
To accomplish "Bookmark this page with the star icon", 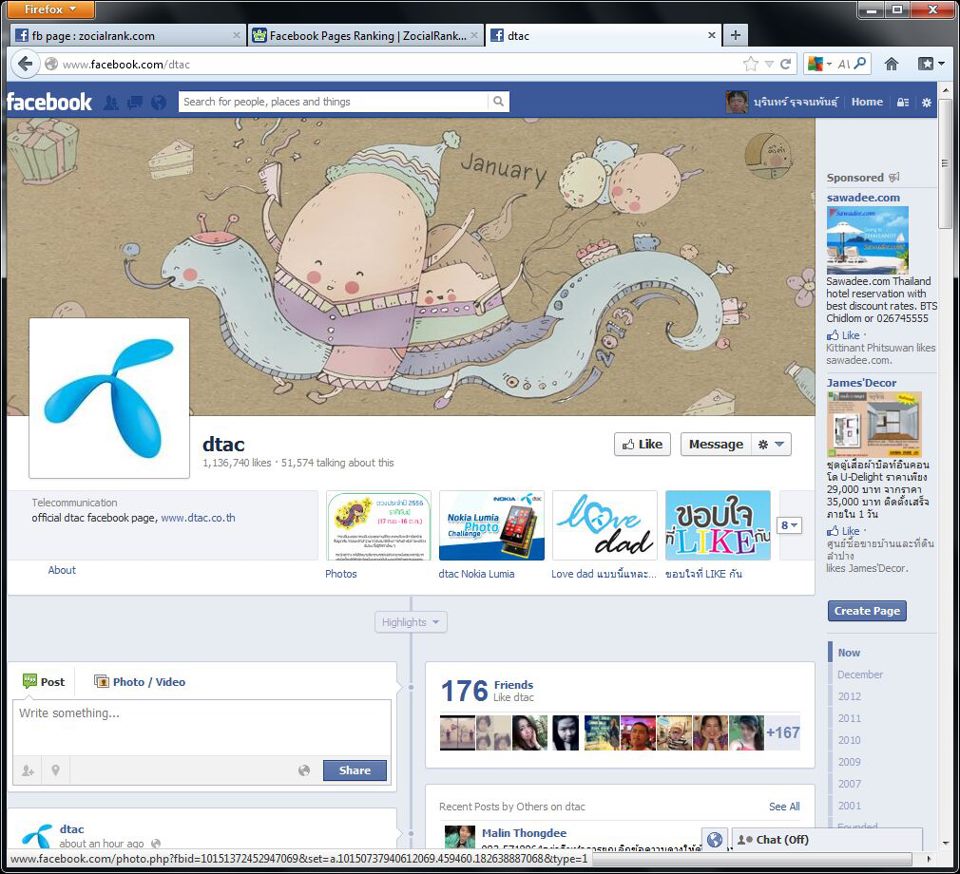I will [751, 64].
